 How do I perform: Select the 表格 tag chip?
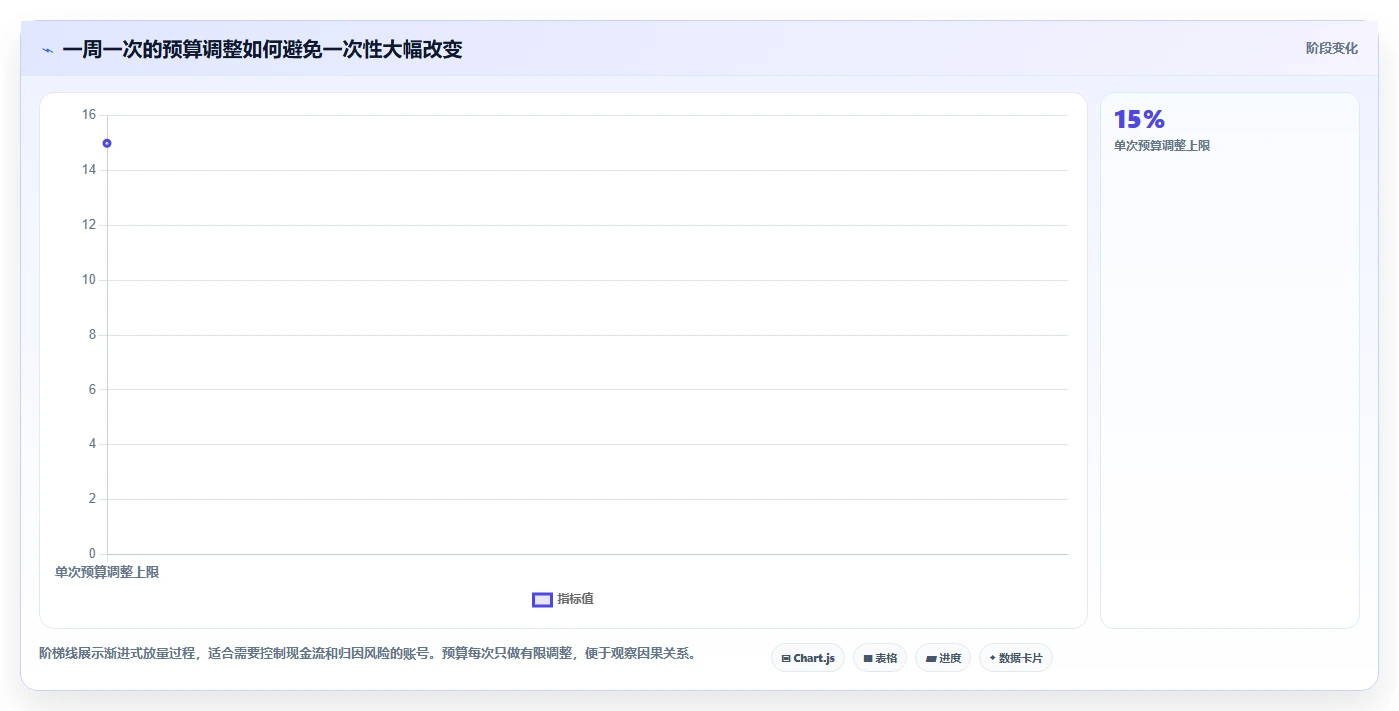tap(880, 658)
